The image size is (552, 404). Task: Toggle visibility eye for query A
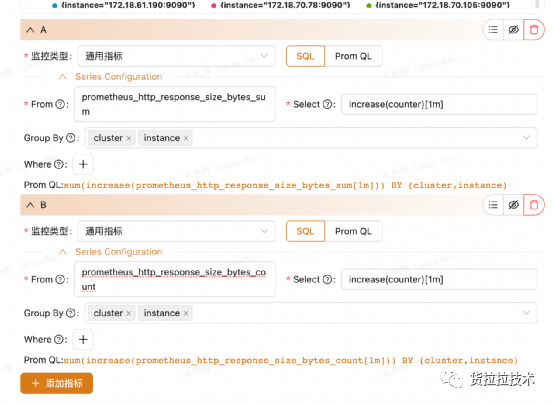[514, 30]
